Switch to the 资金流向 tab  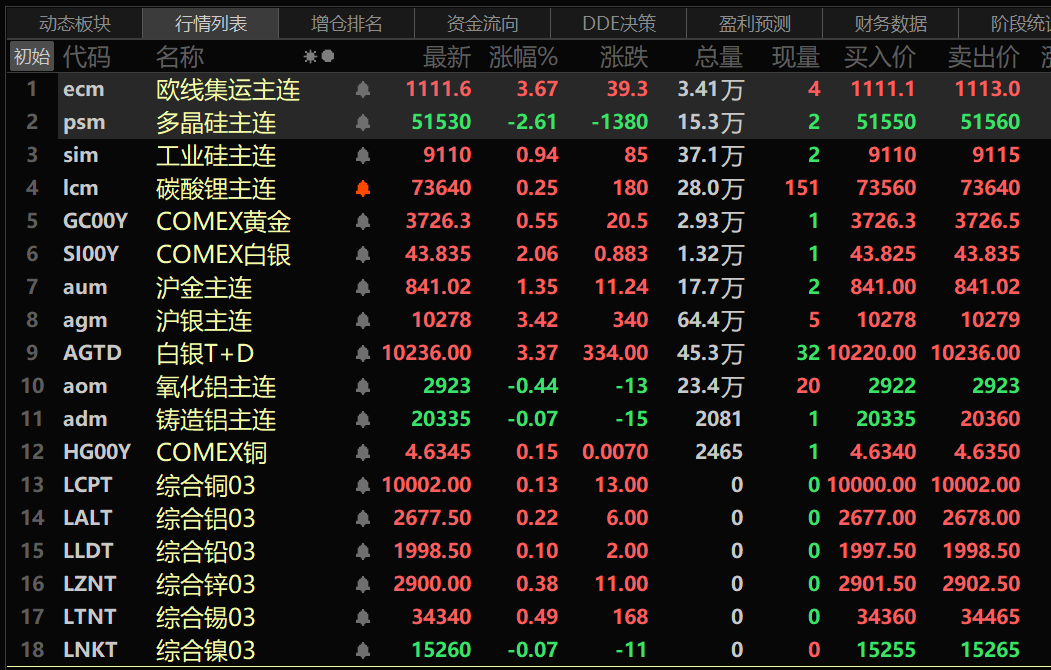coord(483,23)
